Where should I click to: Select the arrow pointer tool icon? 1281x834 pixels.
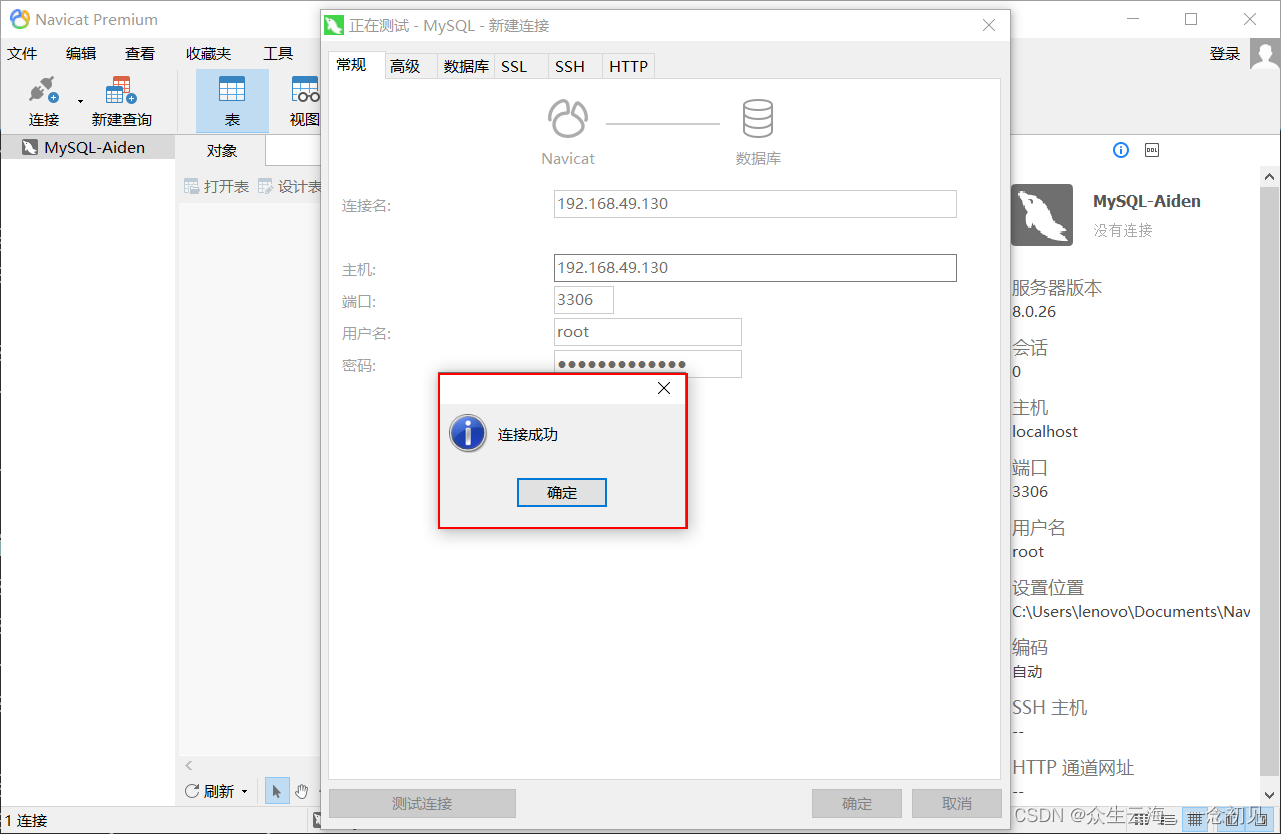[x=277, y=791]
